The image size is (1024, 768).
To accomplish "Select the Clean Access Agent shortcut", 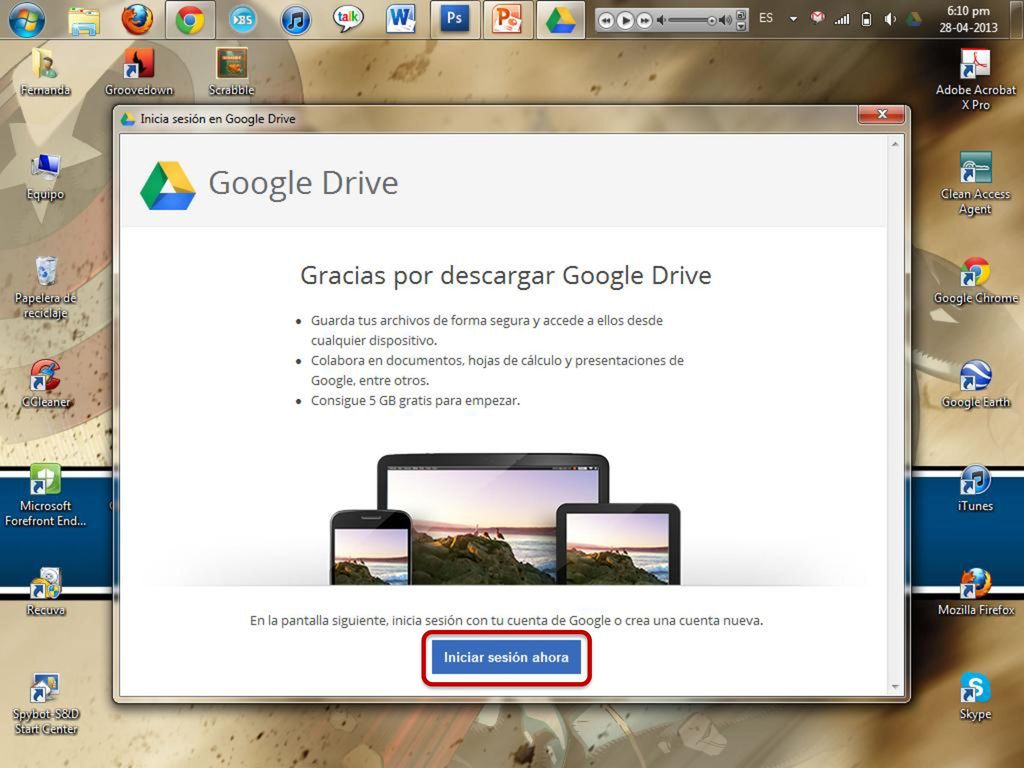I will coord(976,184).
